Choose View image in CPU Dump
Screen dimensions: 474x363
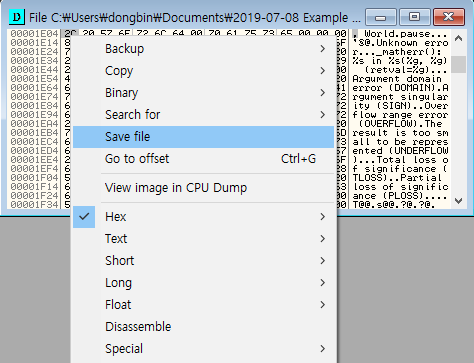(203, 188)
